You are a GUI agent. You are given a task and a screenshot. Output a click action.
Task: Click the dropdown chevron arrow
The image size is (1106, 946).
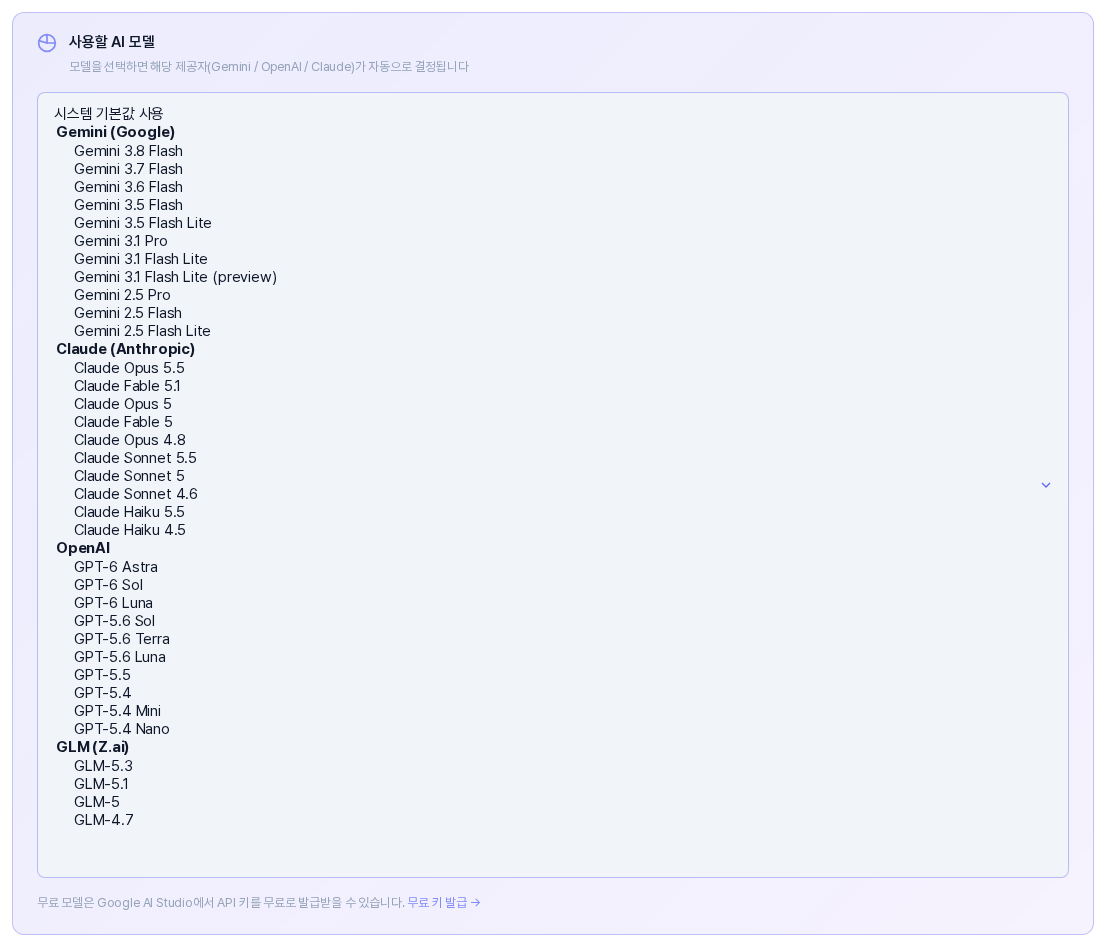coord(1045,485)
